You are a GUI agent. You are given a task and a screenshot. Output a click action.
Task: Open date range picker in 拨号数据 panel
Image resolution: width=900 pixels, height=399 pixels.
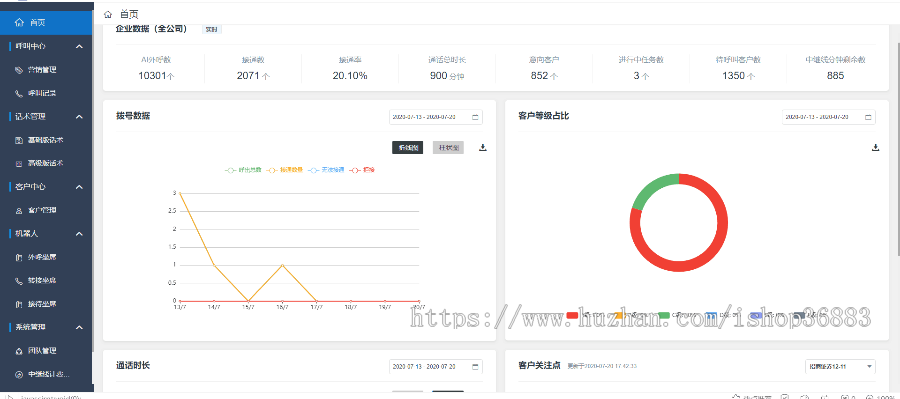click(436, 117)
